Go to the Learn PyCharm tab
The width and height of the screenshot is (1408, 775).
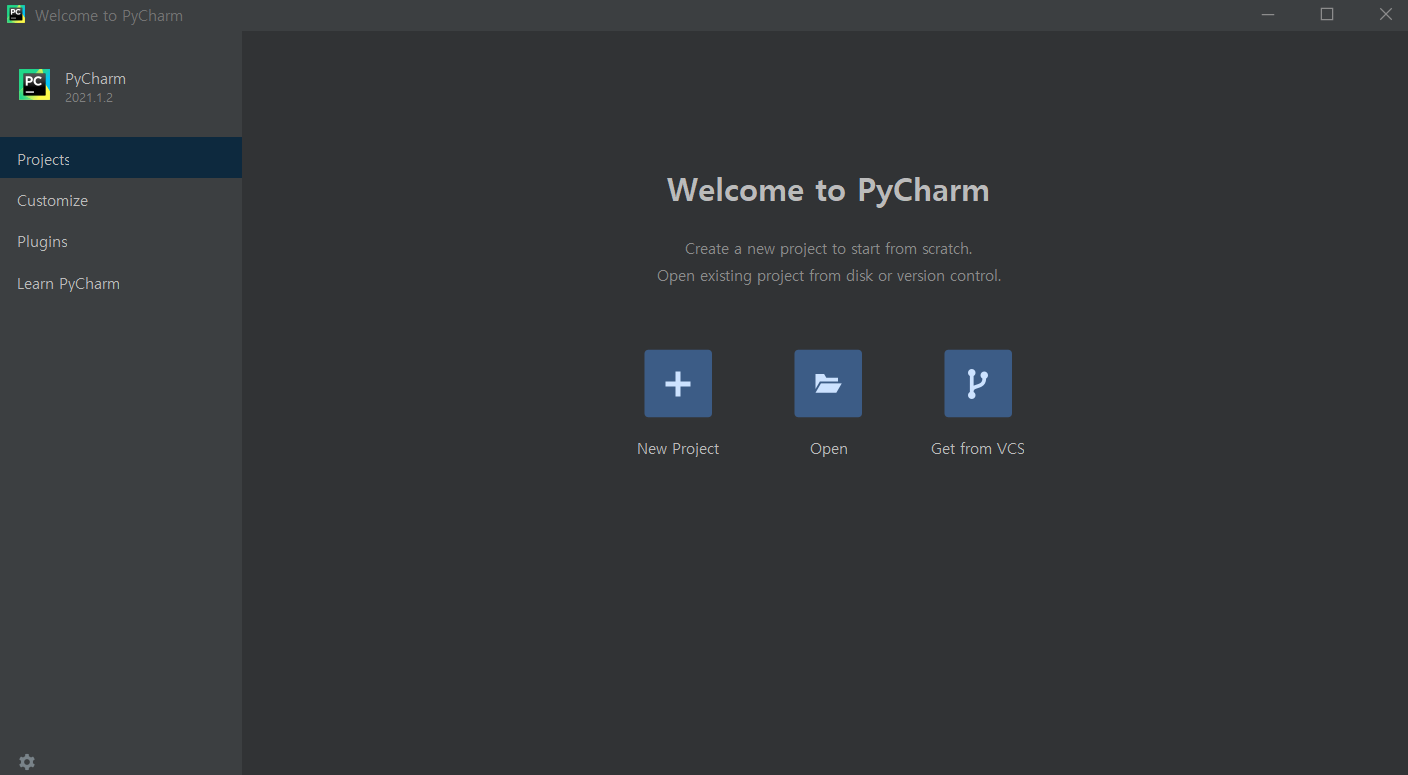click(x=121, y=283)
